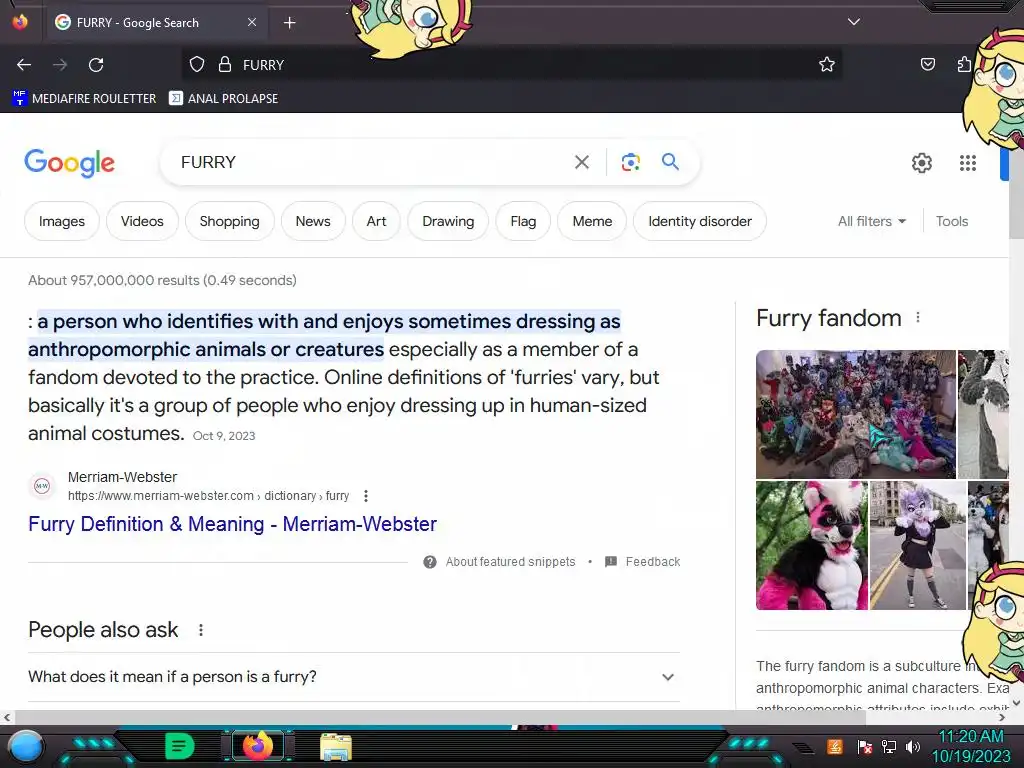Open a new tab with plus button

pos(289,23)
